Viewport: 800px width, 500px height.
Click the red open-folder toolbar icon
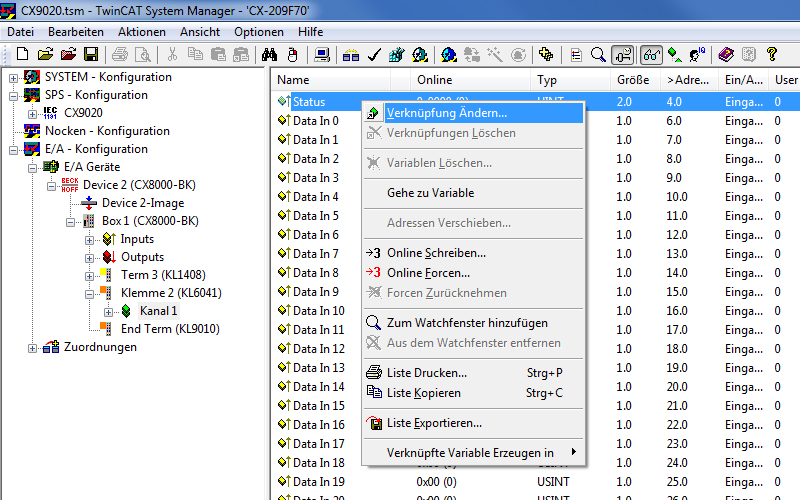[68, 54]
